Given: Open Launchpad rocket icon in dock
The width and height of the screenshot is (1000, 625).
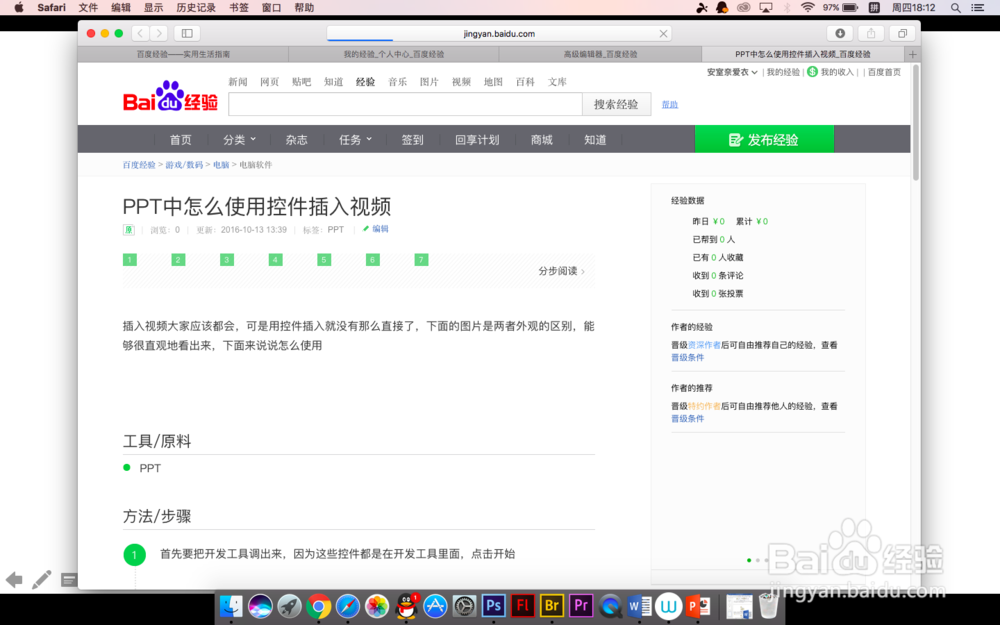Looking at the screenshot, I should click(x=290, y=606).
